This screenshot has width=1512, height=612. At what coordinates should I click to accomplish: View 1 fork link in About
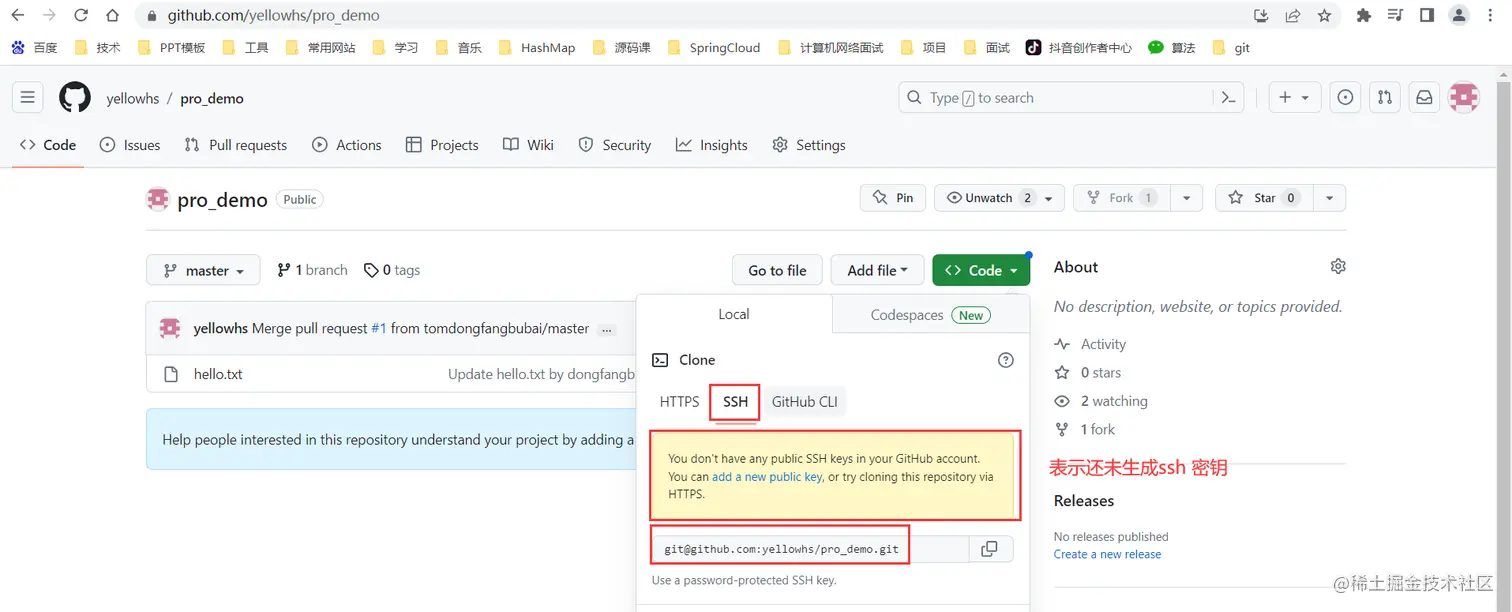1085,429
